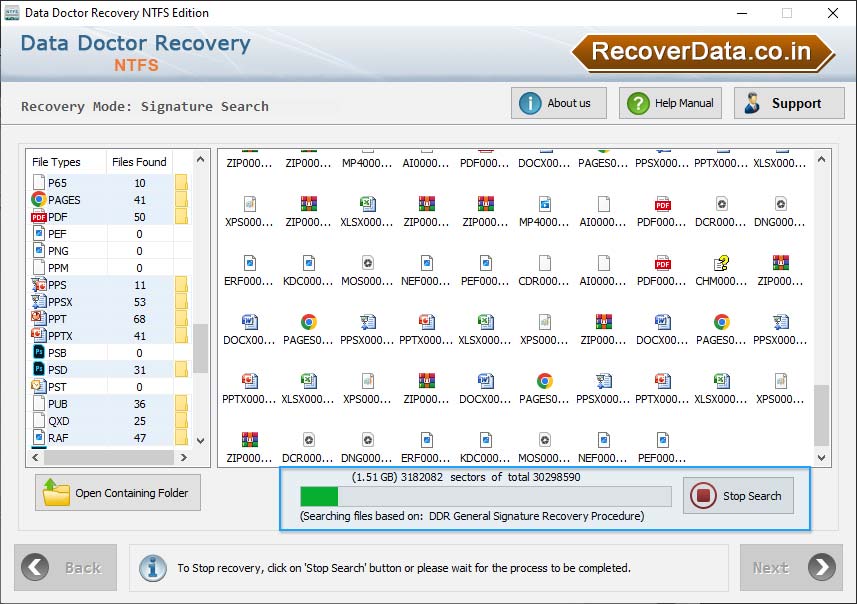Click the count 50 in the PDF row
The image size is (857, 604).
(140, 217)
